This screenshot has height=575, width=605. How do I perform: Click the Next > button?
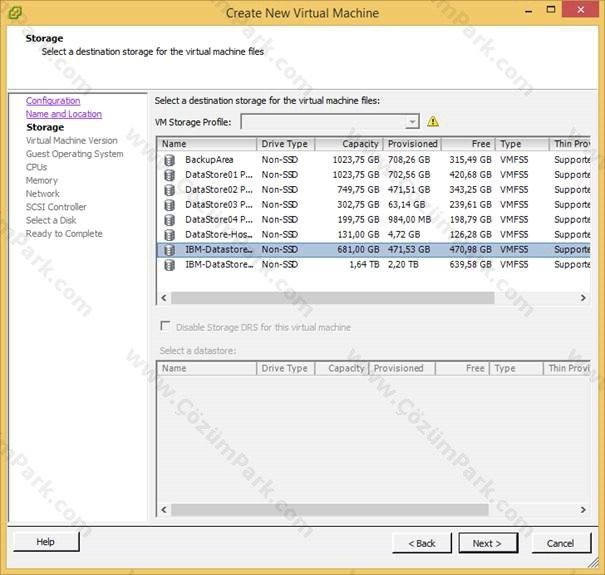488,543
